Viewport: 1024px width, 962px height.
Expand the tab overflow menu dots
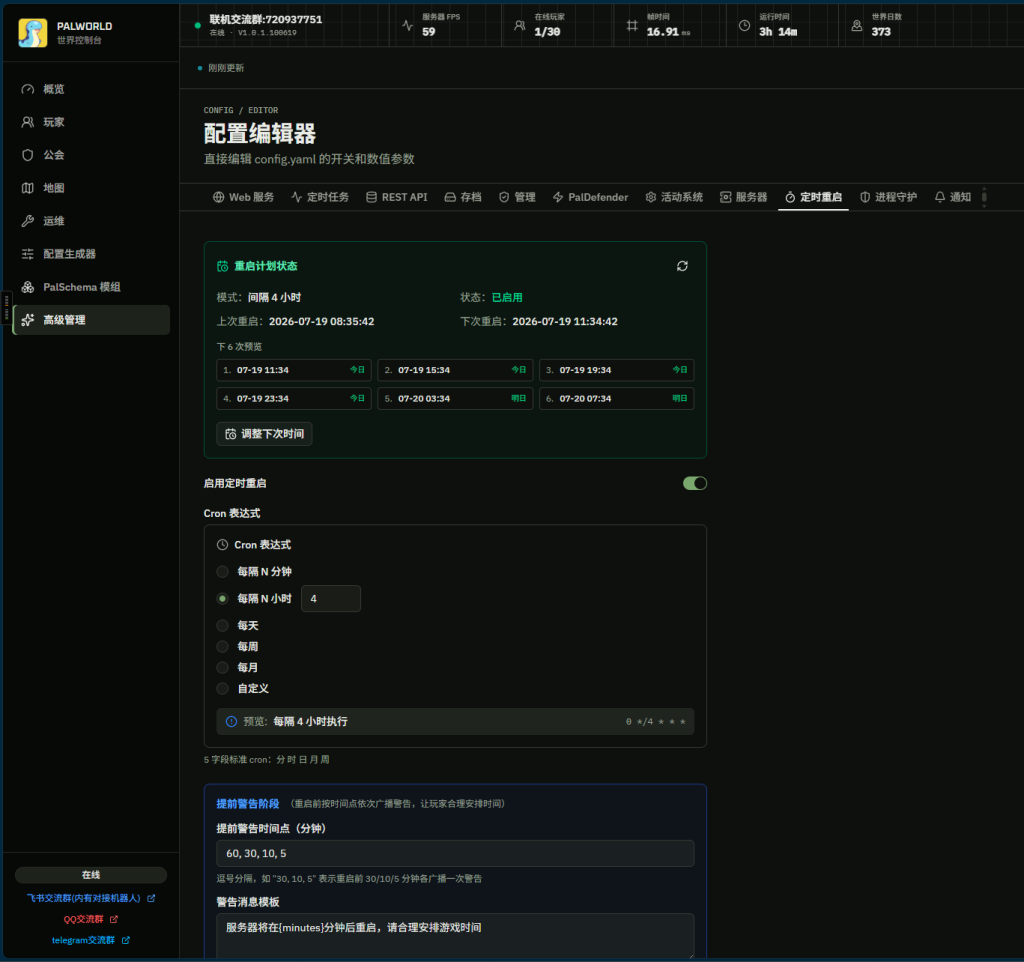click(x=984, y=197)
